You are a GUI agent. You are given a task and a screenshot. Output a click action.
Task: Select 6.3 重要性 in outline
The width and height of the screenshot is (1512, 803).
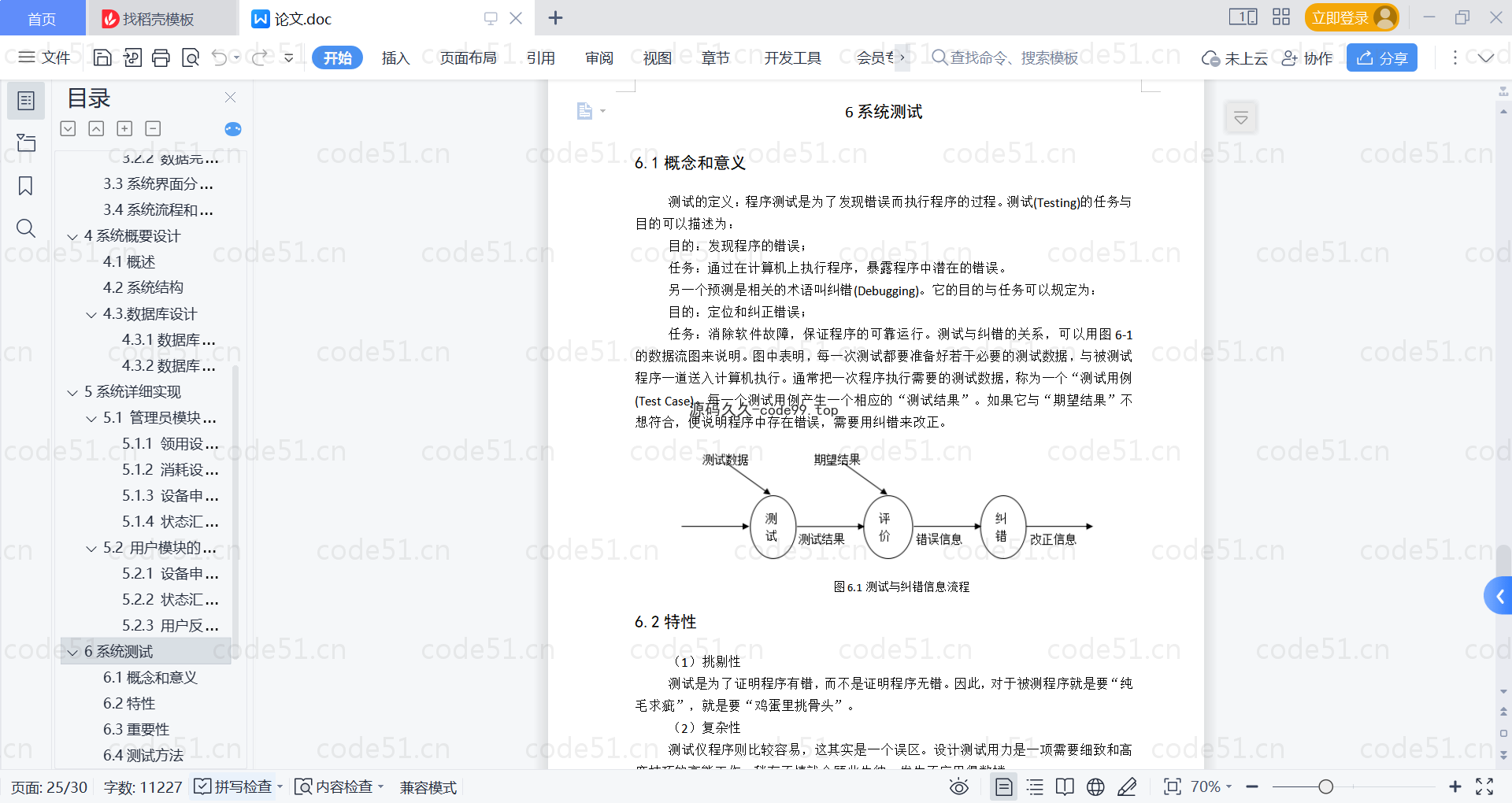136,730
